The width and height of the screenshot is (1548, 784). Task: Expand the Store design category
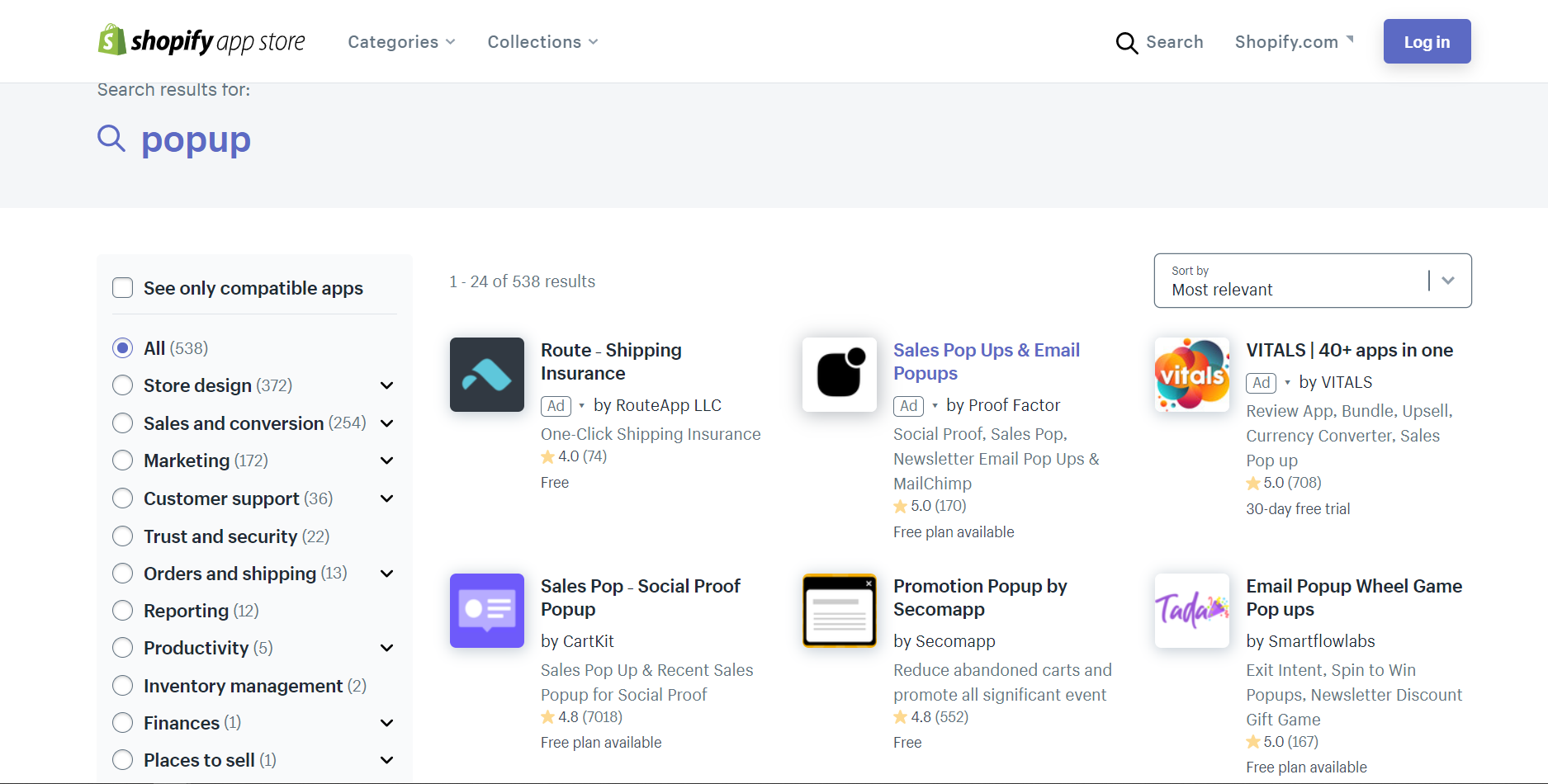(386, 385)
